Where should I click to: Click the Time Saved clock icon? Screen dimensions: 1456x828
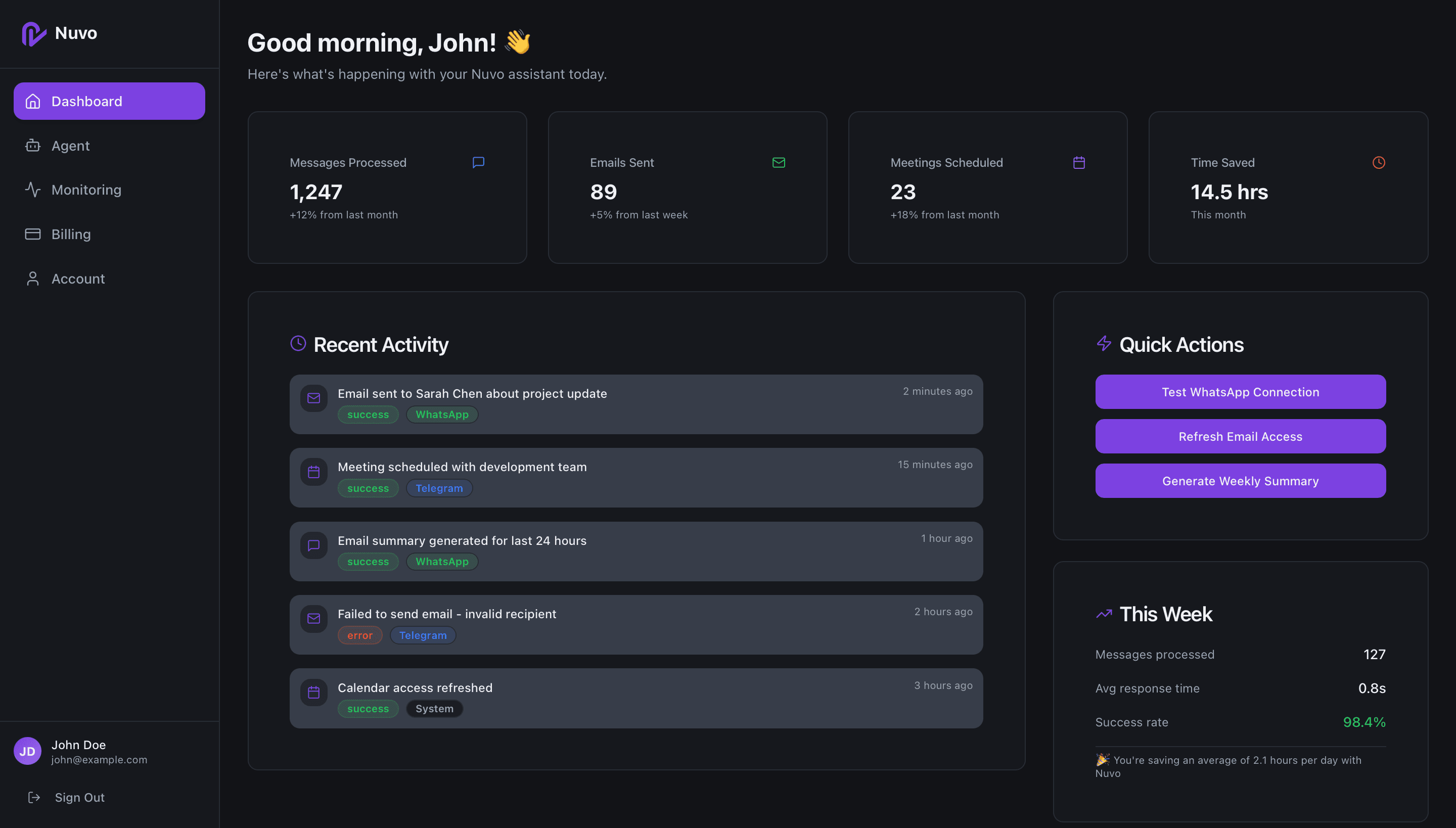pyautogui.click(x=1379, y=163)
